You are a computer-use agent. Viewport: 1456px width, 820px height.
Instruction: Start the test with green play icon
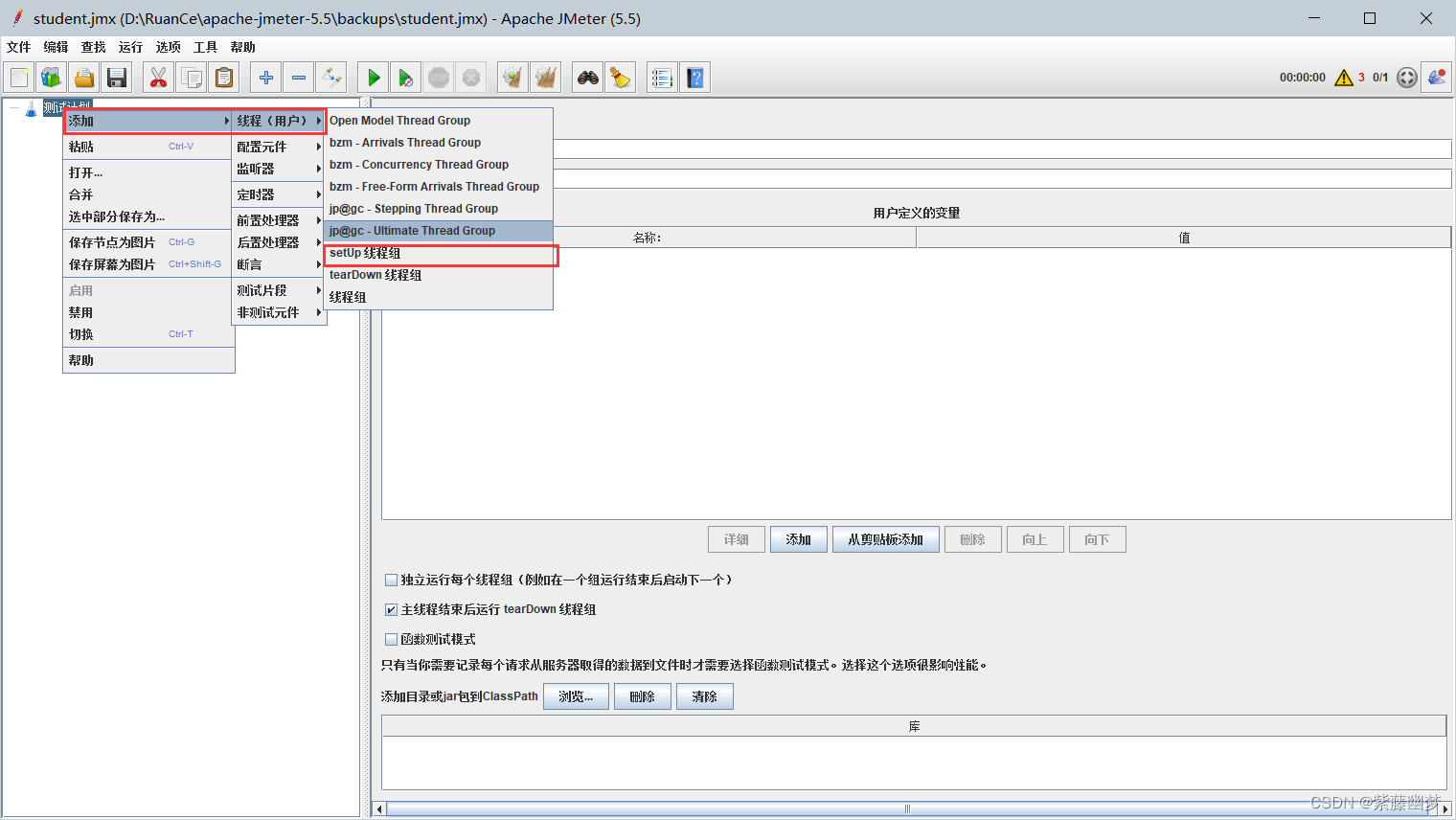click(374, 78)
